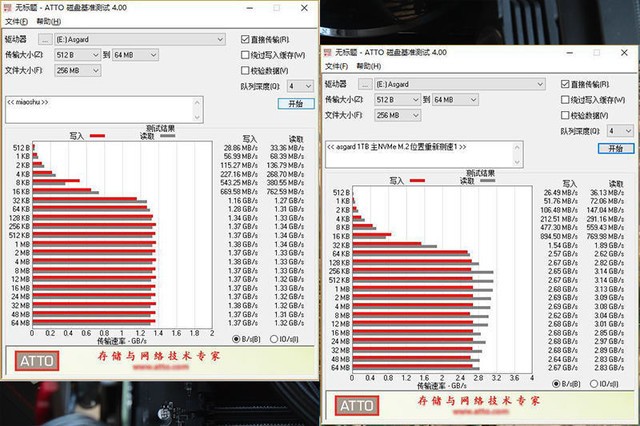Click www.atto.com link in right banner
Screen dimensions: 640x426
click(x=480, y=412)
